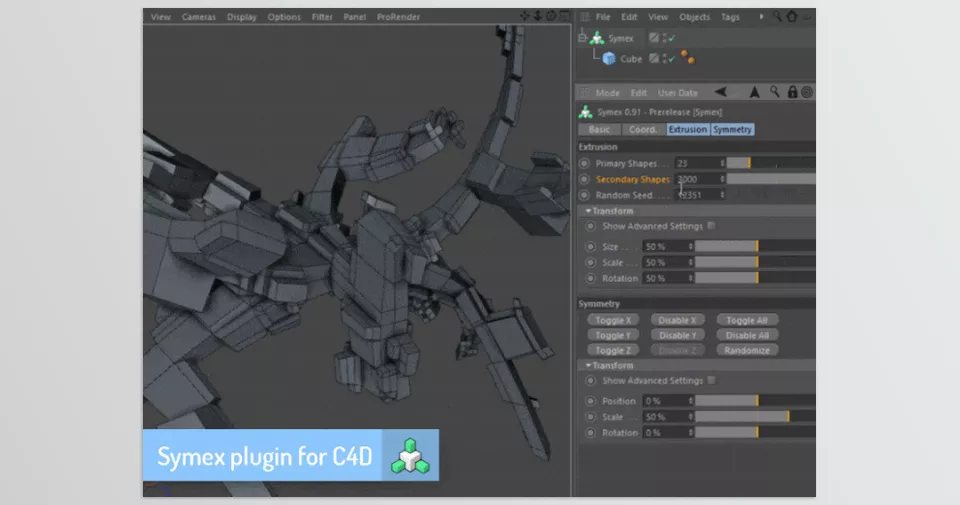Collapse the Symex hierarchy in Object Manager
960x505 pixels.
(x=582, y=38)
